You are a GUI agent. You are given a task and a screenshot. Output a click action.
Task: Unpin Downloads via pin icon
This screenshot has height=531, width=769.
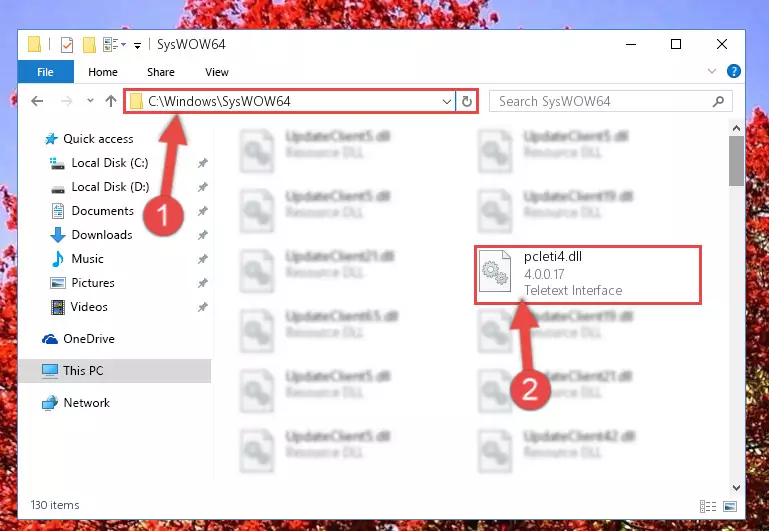pyautogui.click(x=203, y=235)
